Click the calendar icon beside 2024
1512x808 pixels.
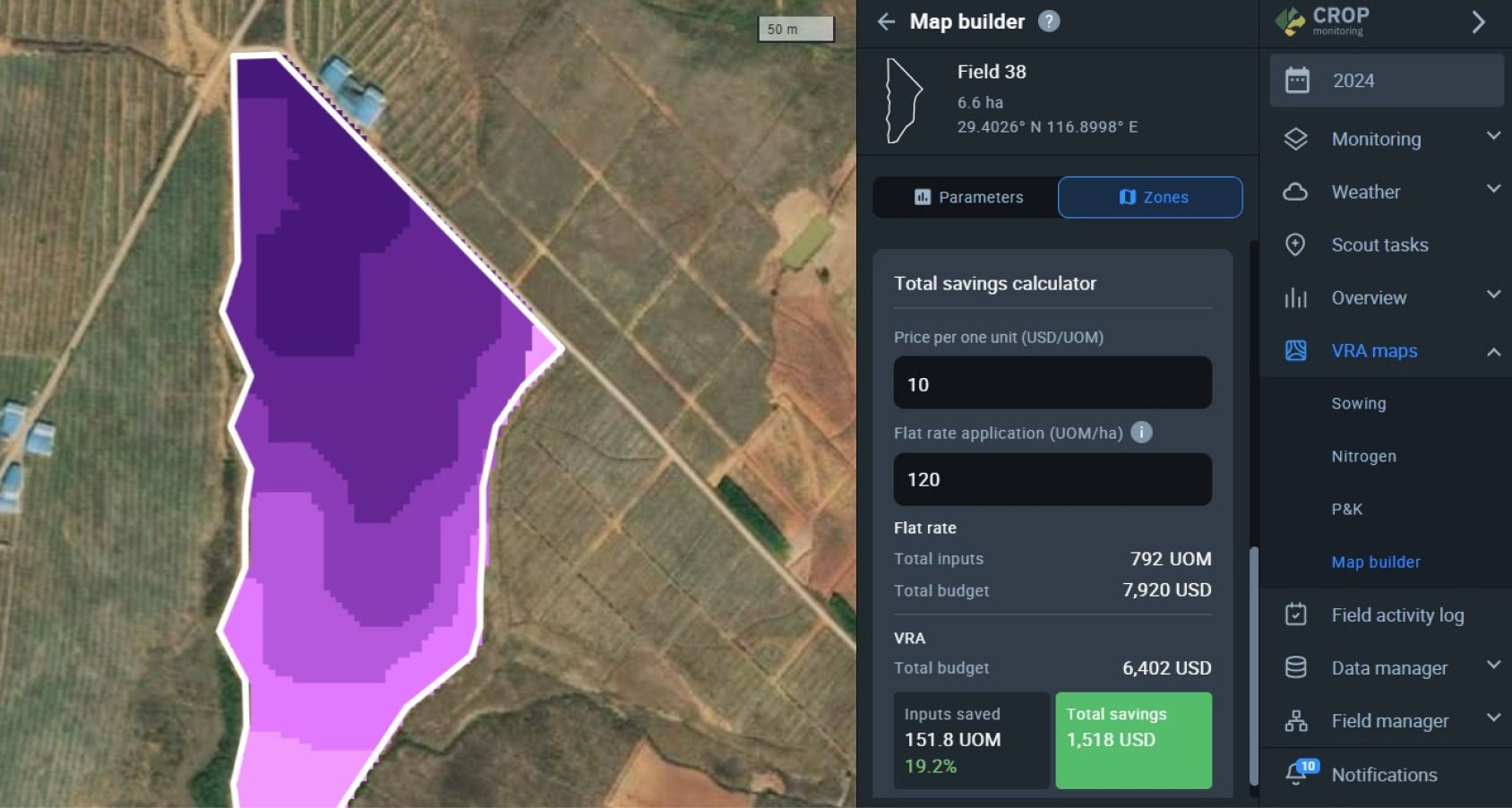[x=1297, y=81]
